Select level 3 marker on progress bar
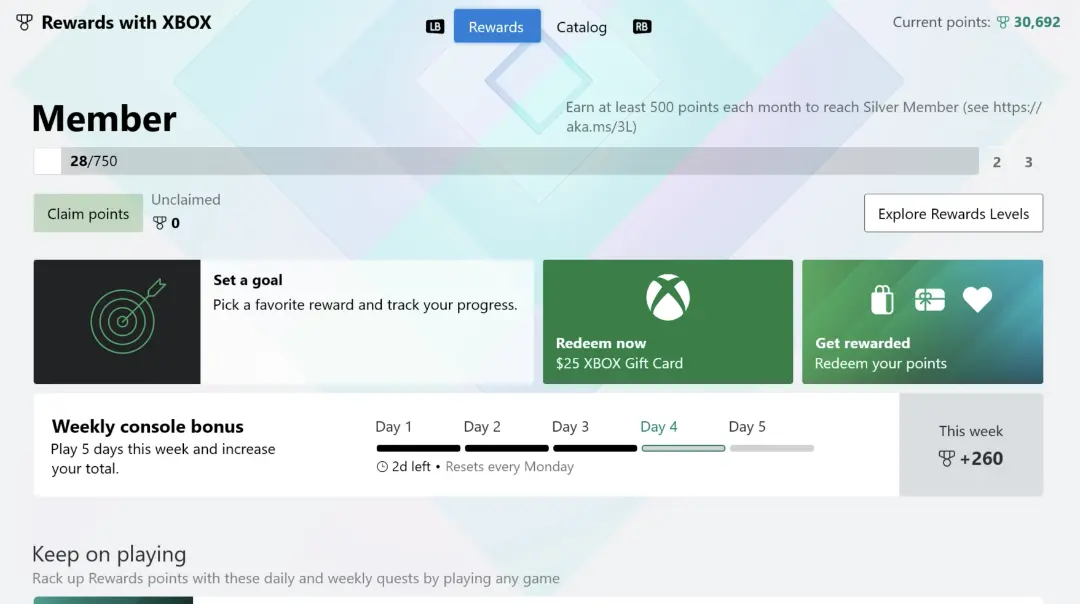 (1028, 162)
